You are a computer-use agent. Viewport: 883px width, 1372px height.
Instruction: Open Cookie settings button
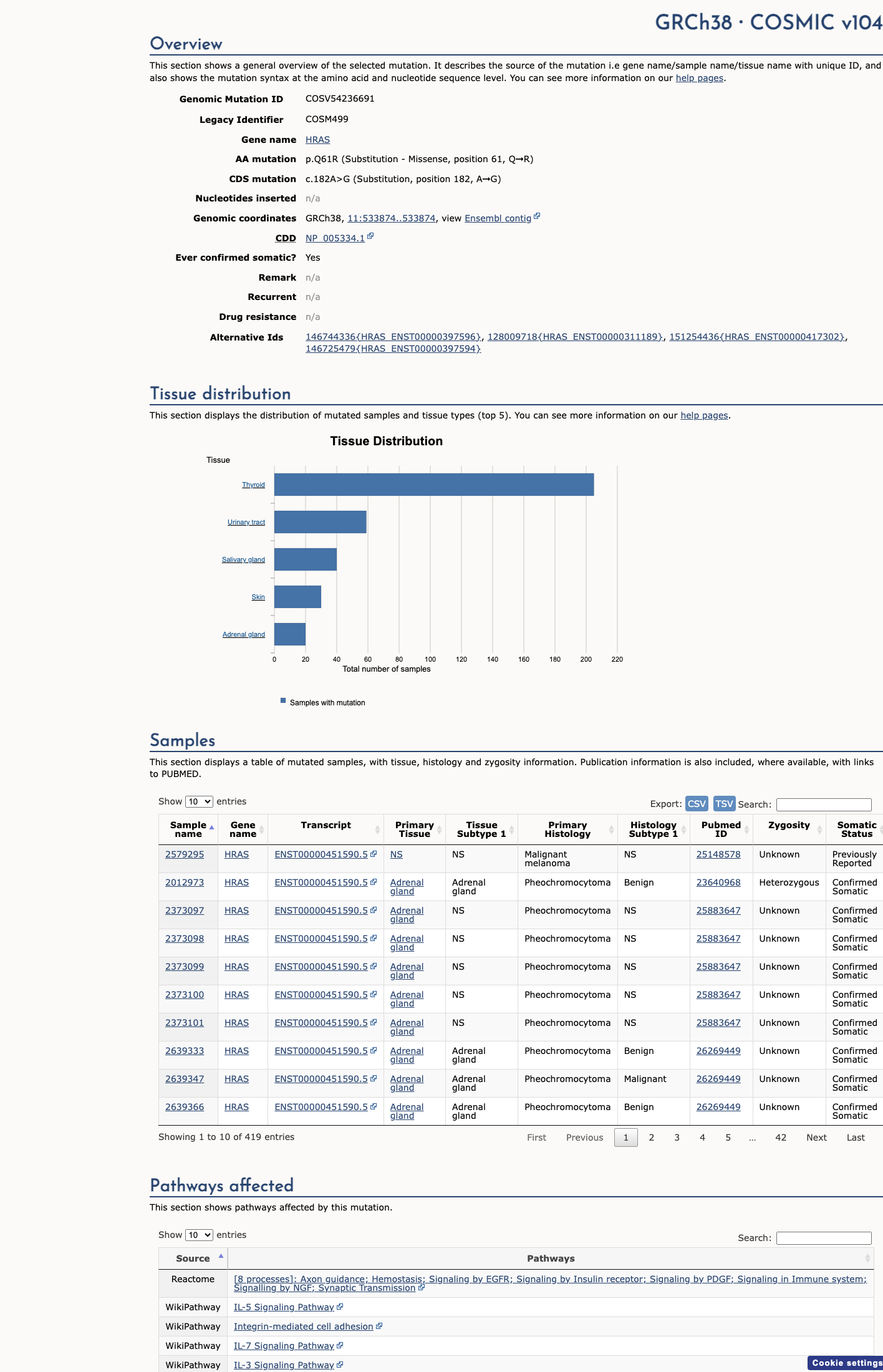coord(846,1363)
